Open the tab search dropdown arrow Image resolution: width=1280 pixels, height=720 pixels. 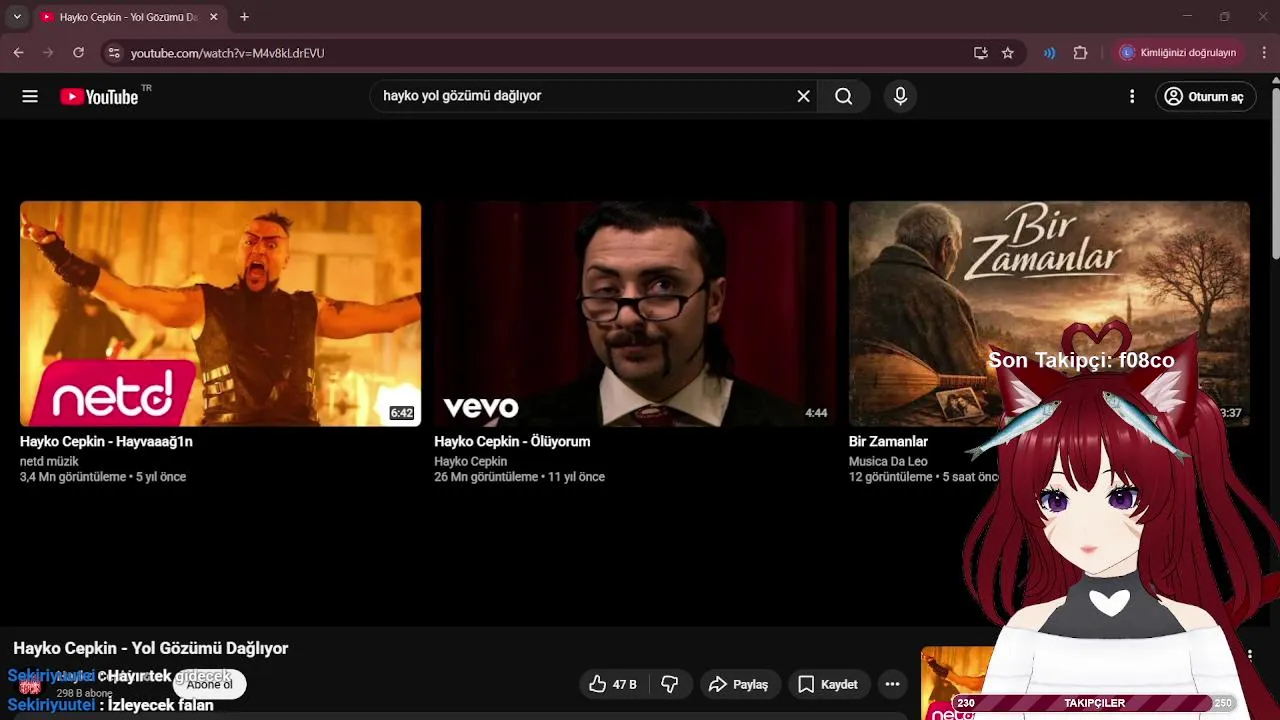(17, 17)
